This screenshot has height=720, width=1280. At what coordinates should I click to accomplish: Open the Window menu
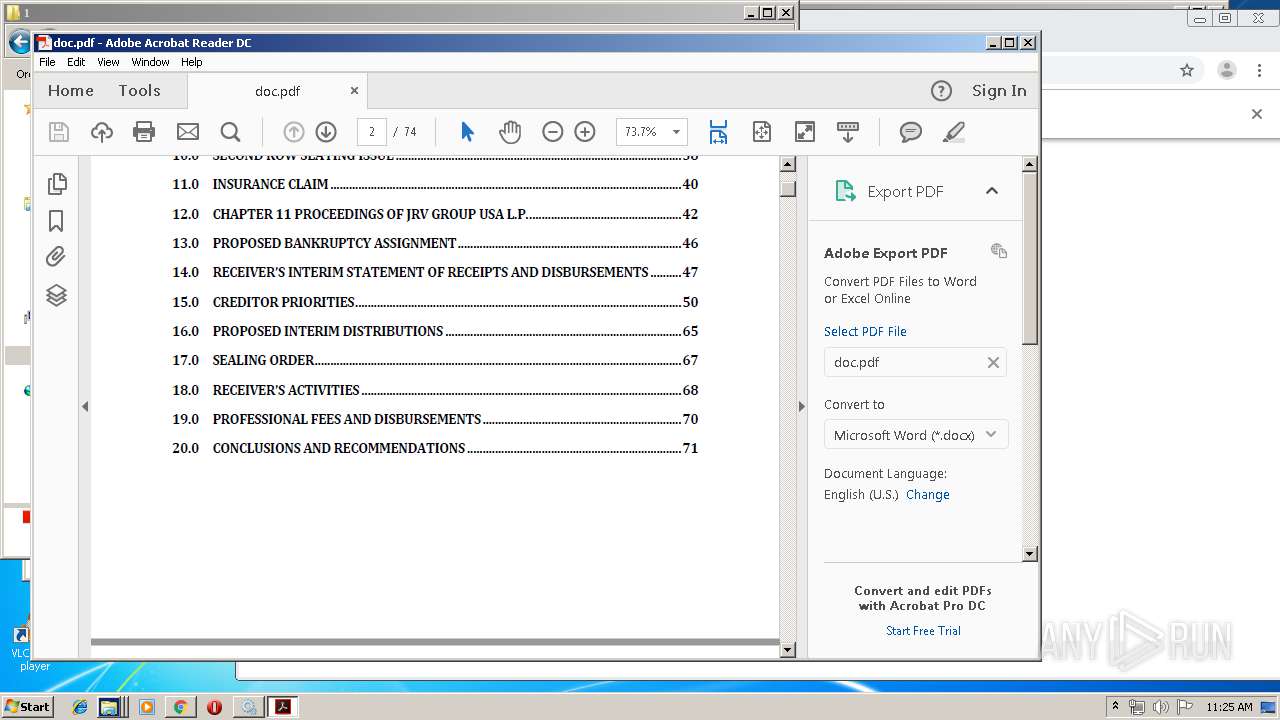pyautogui.click(x=150, y=62)
